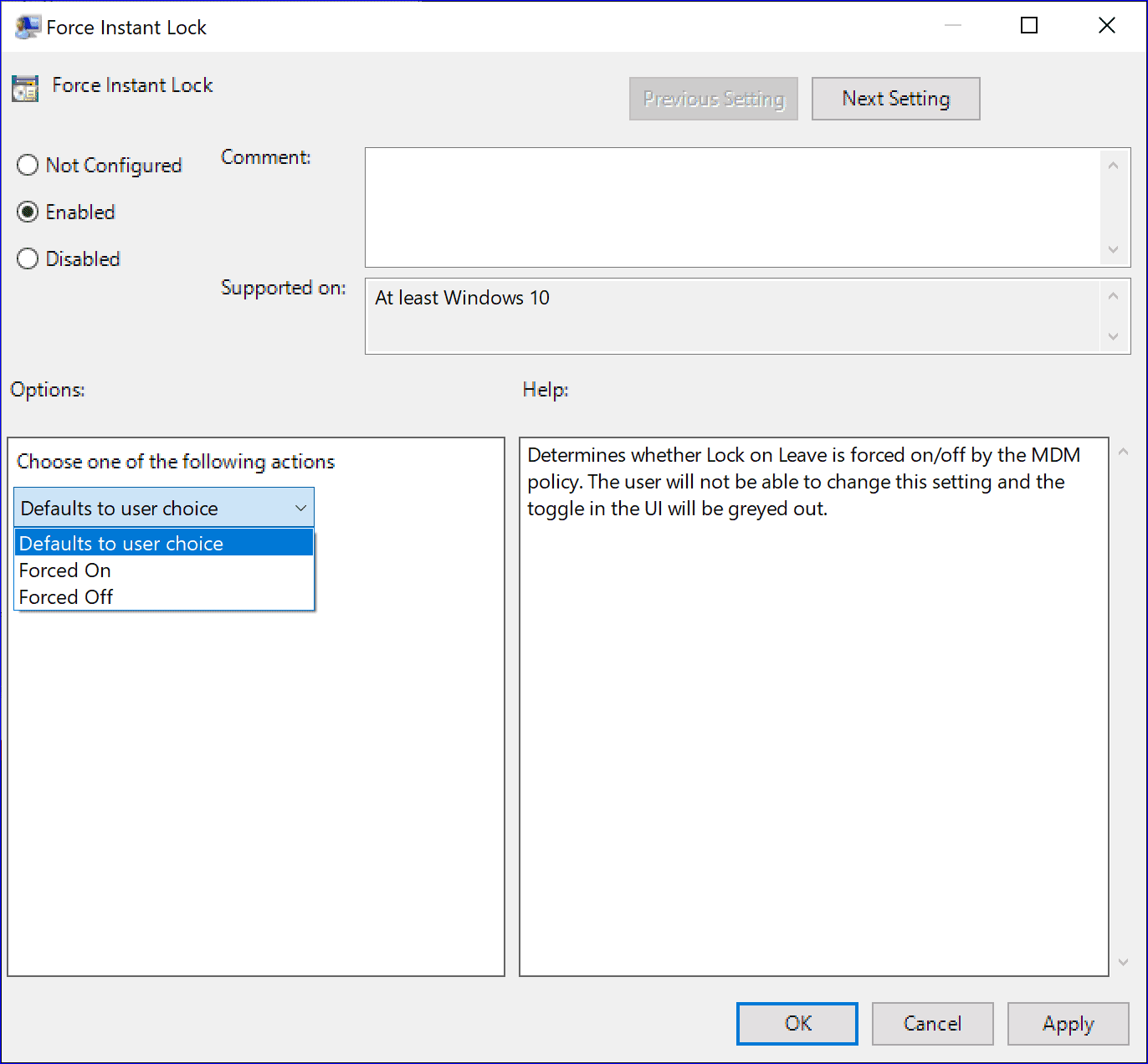This screenshot has width=1148, height=1064.
Task: Choose the 'Forced On' option
Action: [x=164, y=570]
